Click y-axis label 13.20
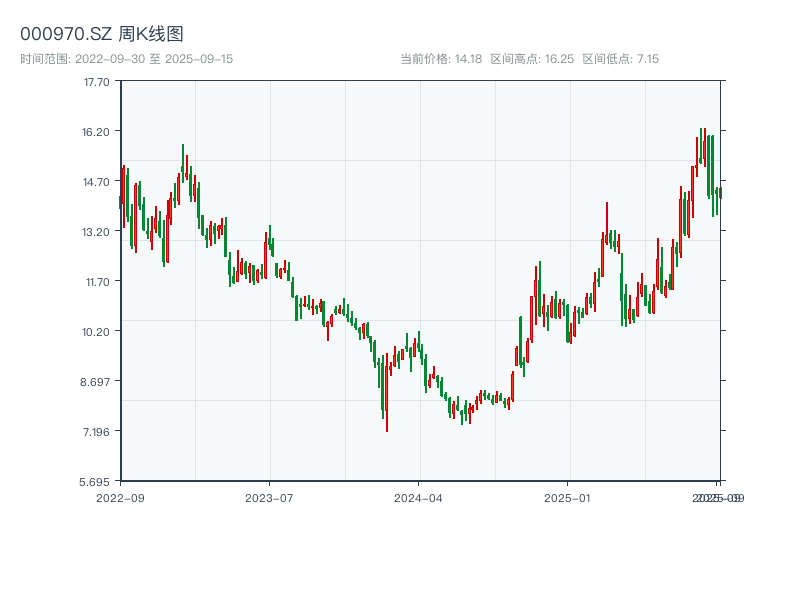Screen dimensions: 800x600 (96, 232)
